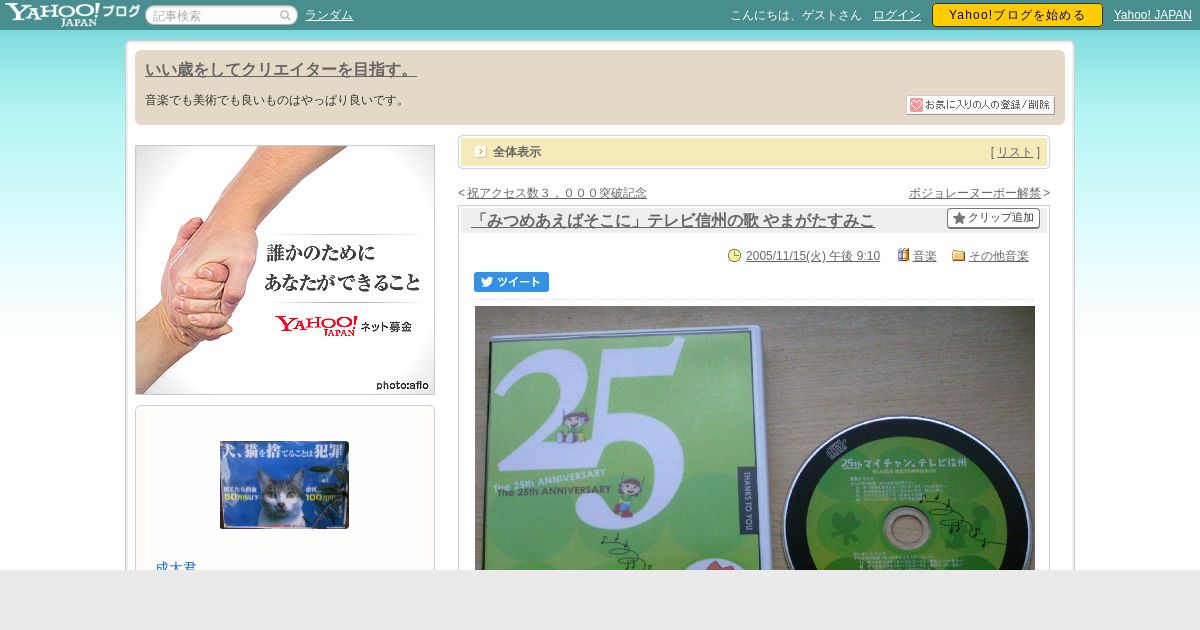Start a blog with Yahoo!ブログを始める button
The height and width of the screenshot is (630, 1200).
tap(1017, 15)
